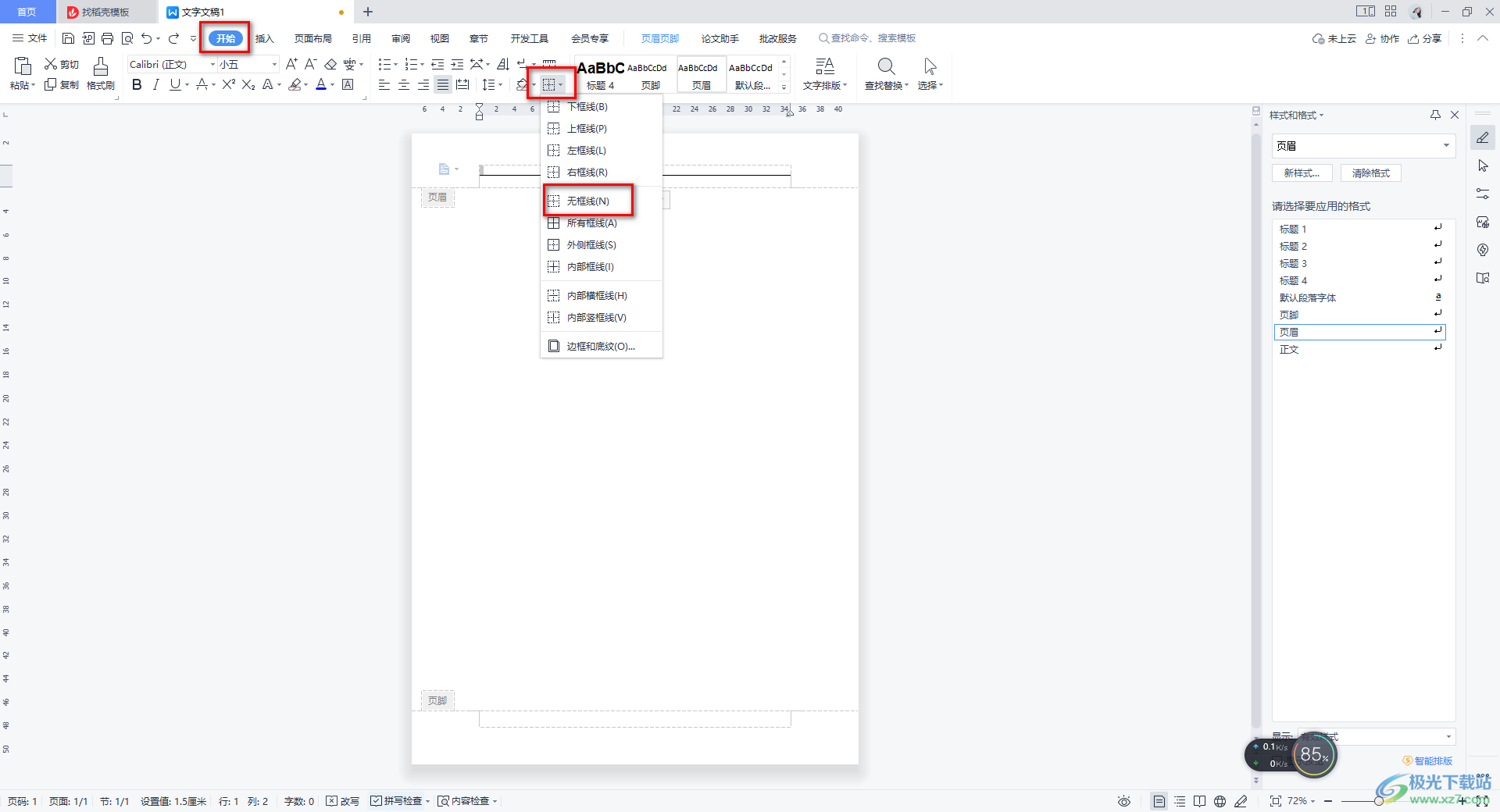1500x812 pixels.
Task: Switch to Page Layout (页面布局) tab
Action: pos(313,38)
